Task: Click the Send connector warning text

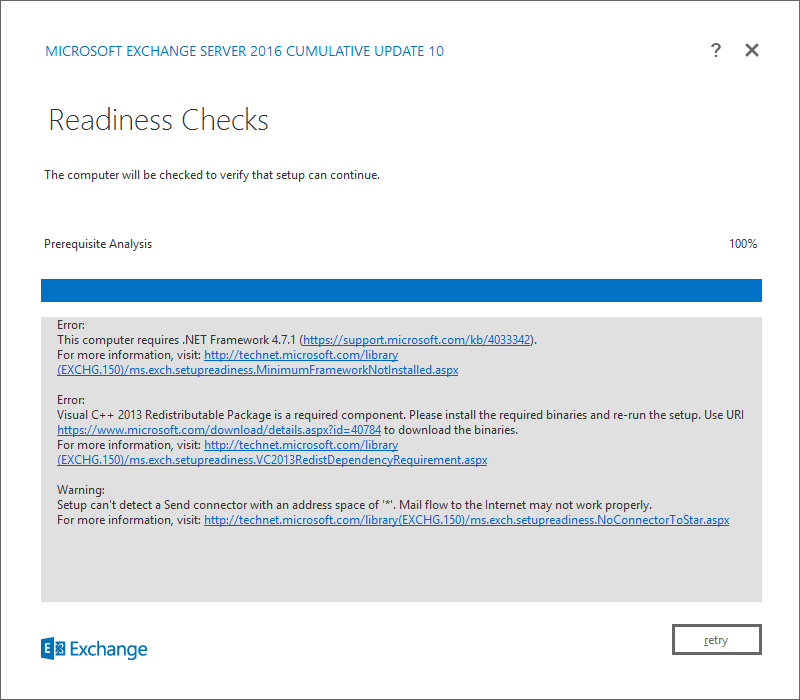Action: (x=354, y=505)
